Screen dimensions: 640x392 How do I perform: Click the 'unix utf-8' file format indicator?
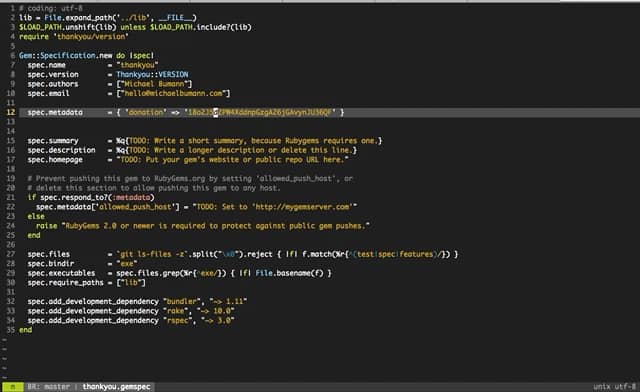(614, 387)
